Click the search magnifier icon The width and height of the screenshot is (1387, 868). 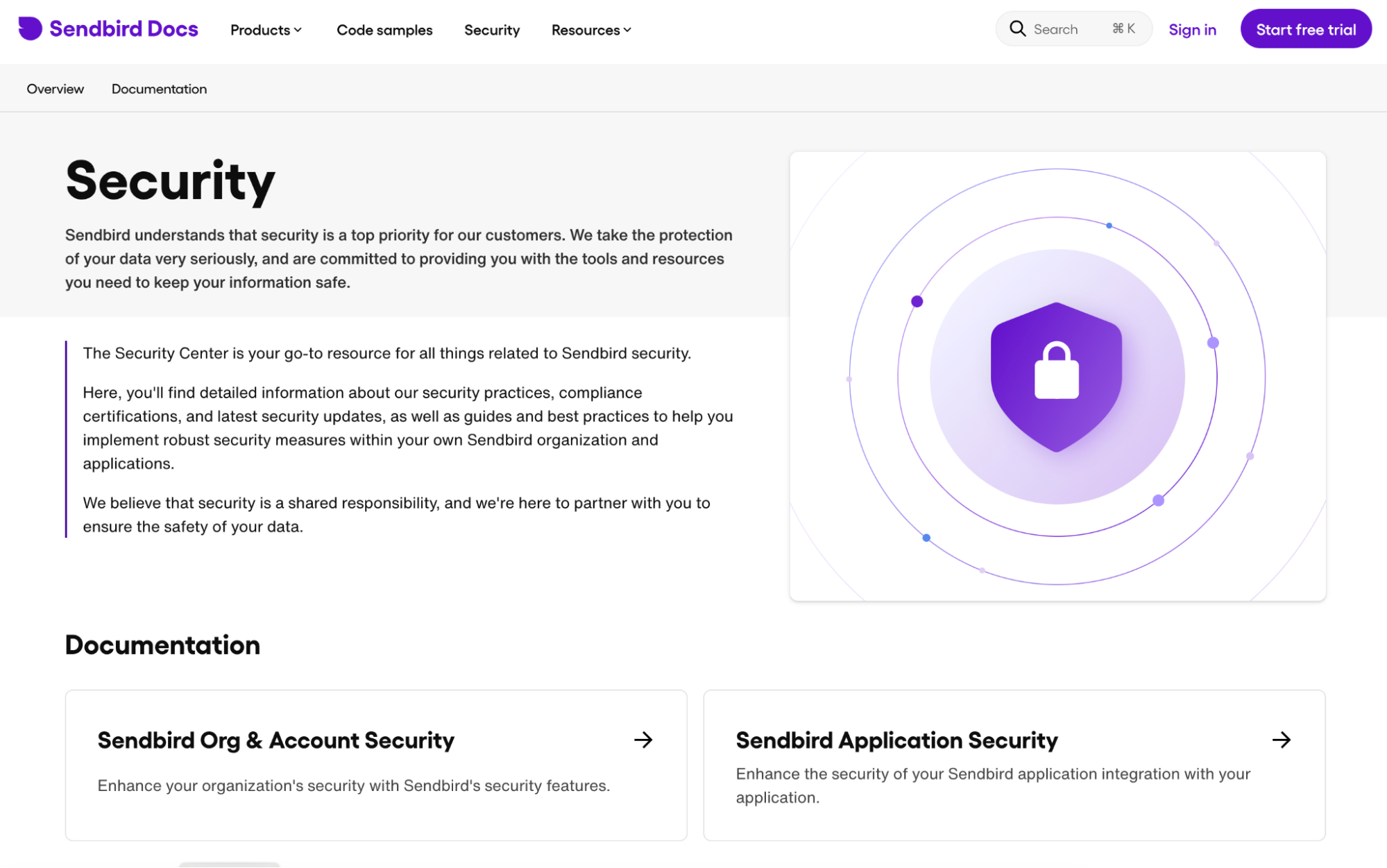pyautogui.click(x=1017, y=28)
